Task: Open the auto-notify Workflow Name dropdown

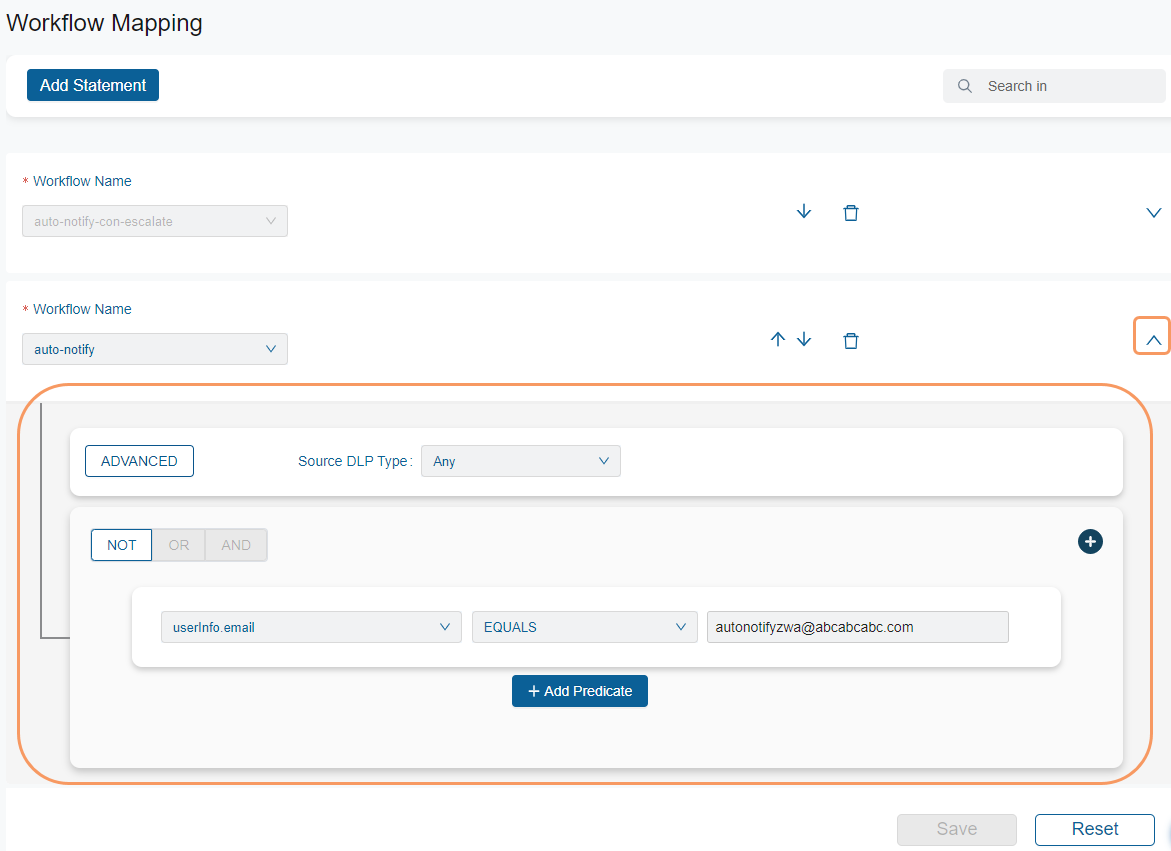Action: (x=155, y=349)
